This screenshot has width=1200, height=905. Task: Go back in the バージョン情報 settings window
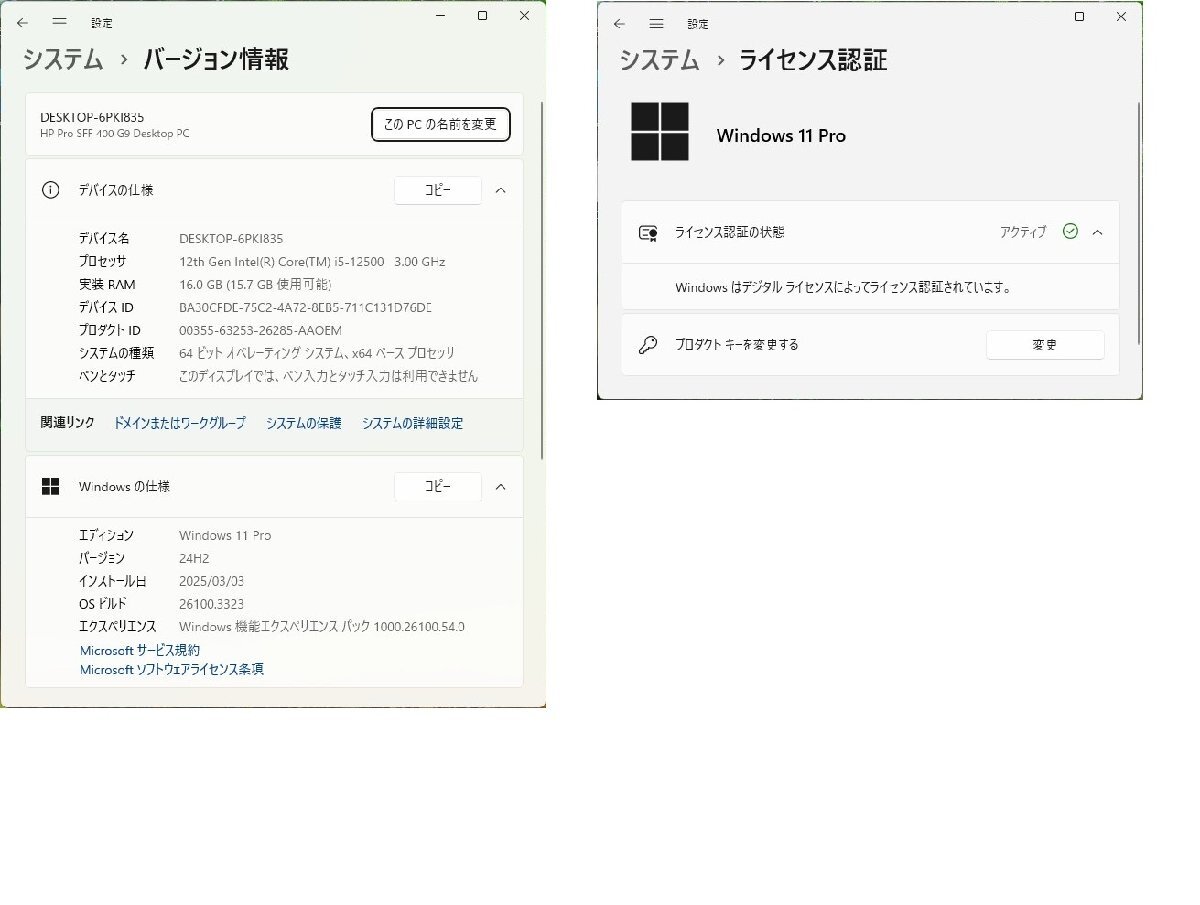23,21
